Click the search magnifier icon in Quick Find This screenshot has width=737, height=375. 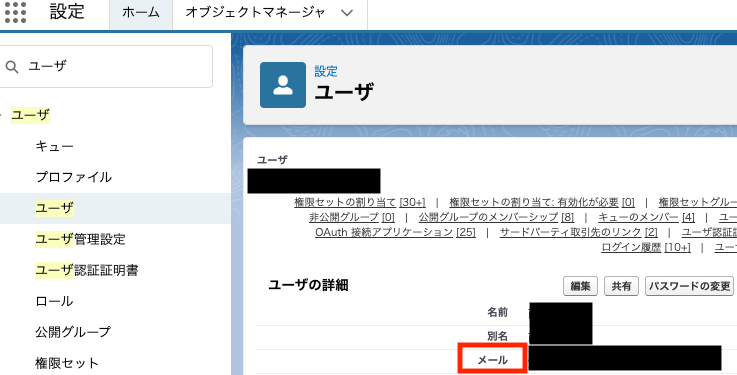[12, 67]
